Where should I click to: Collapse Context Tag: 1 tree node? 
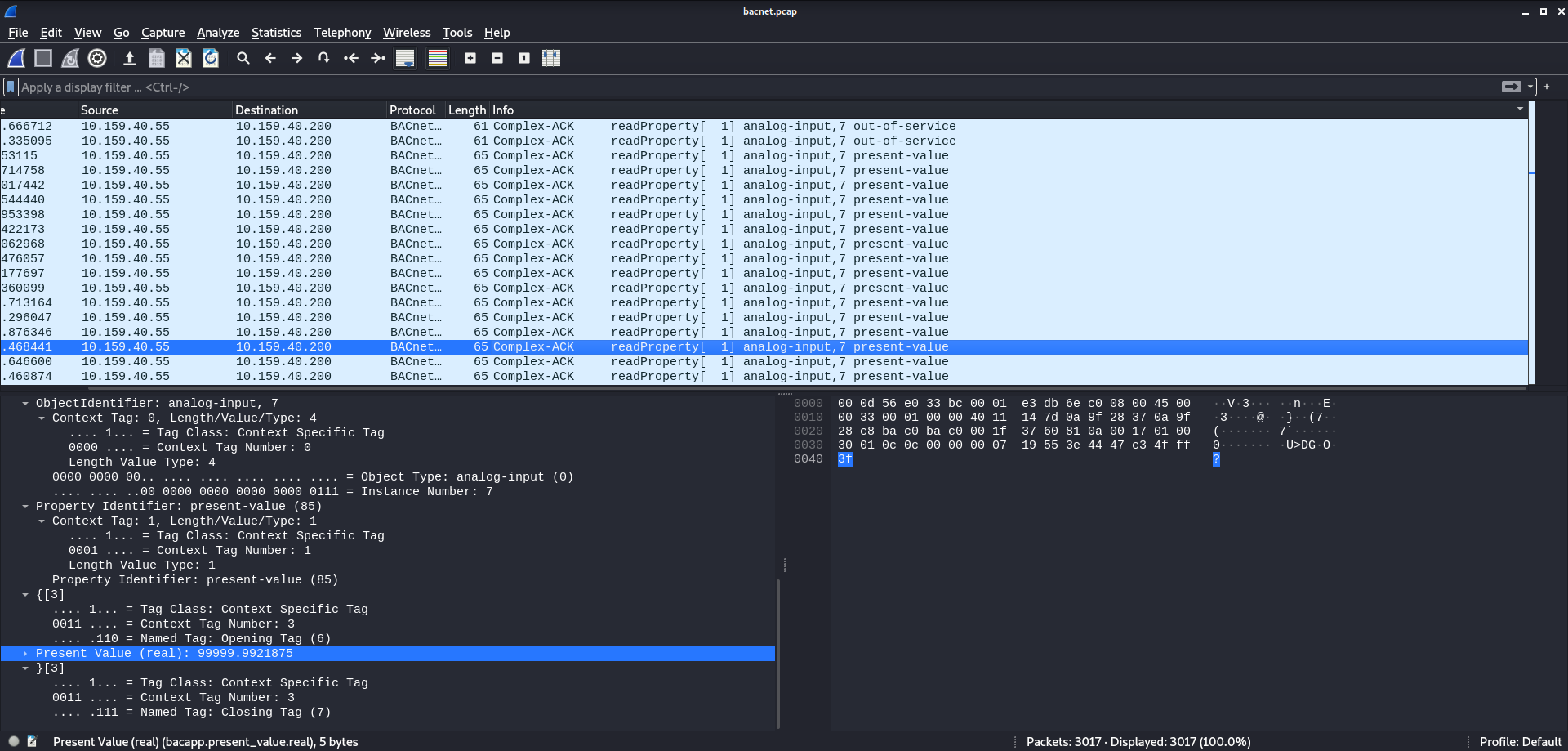tap(42, 521)
